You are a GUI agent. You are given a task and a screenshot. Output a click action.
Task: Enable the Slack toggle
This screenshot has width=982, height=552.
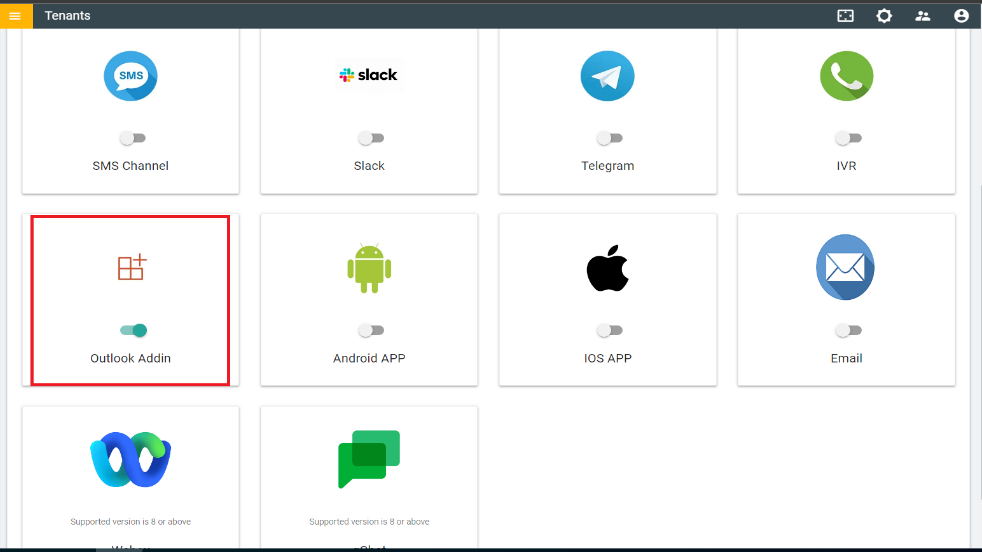371,138
